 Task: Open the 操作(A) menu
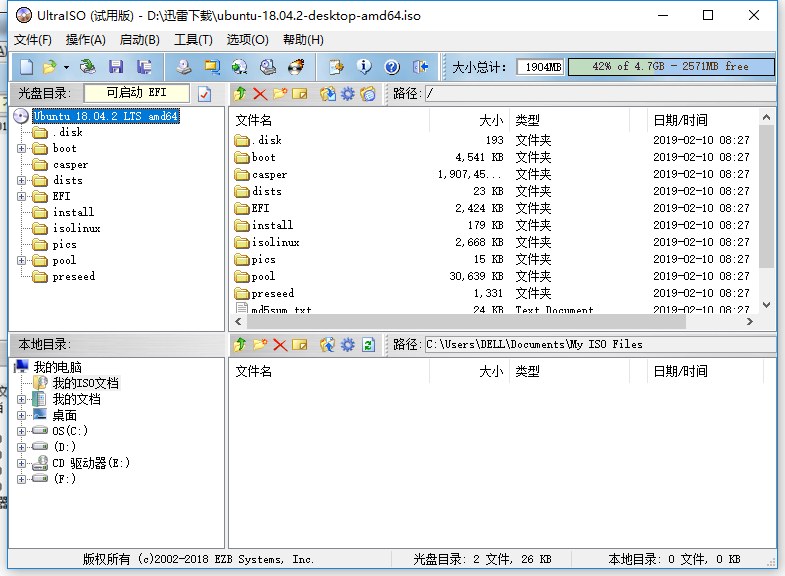tap(86, 40)
